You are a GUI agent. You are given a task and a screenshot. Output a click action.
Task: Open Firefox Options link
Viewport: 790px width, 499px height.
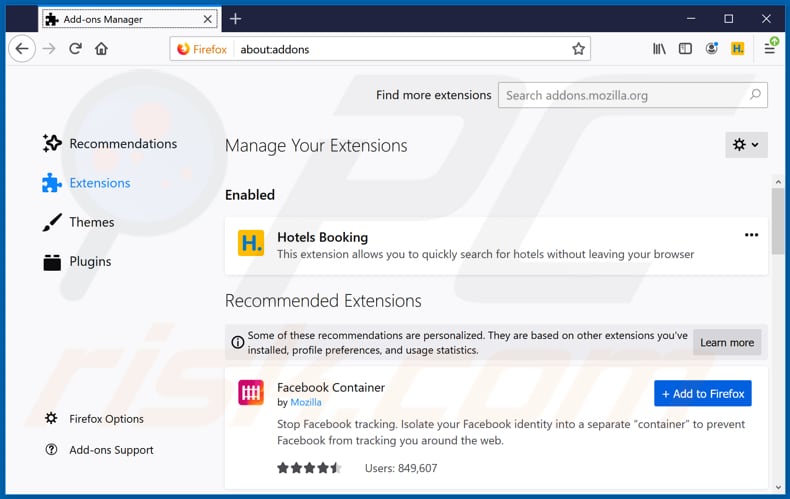point(106,419)
